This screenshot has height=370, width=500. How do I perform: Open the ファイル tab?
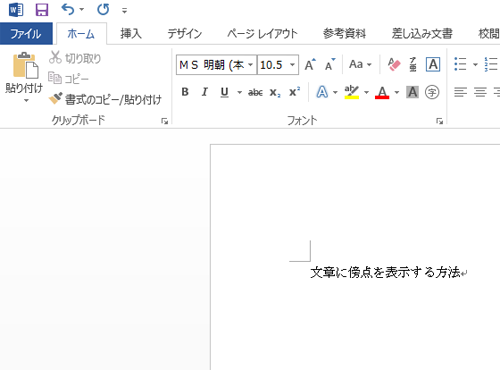tap(26, 33)
